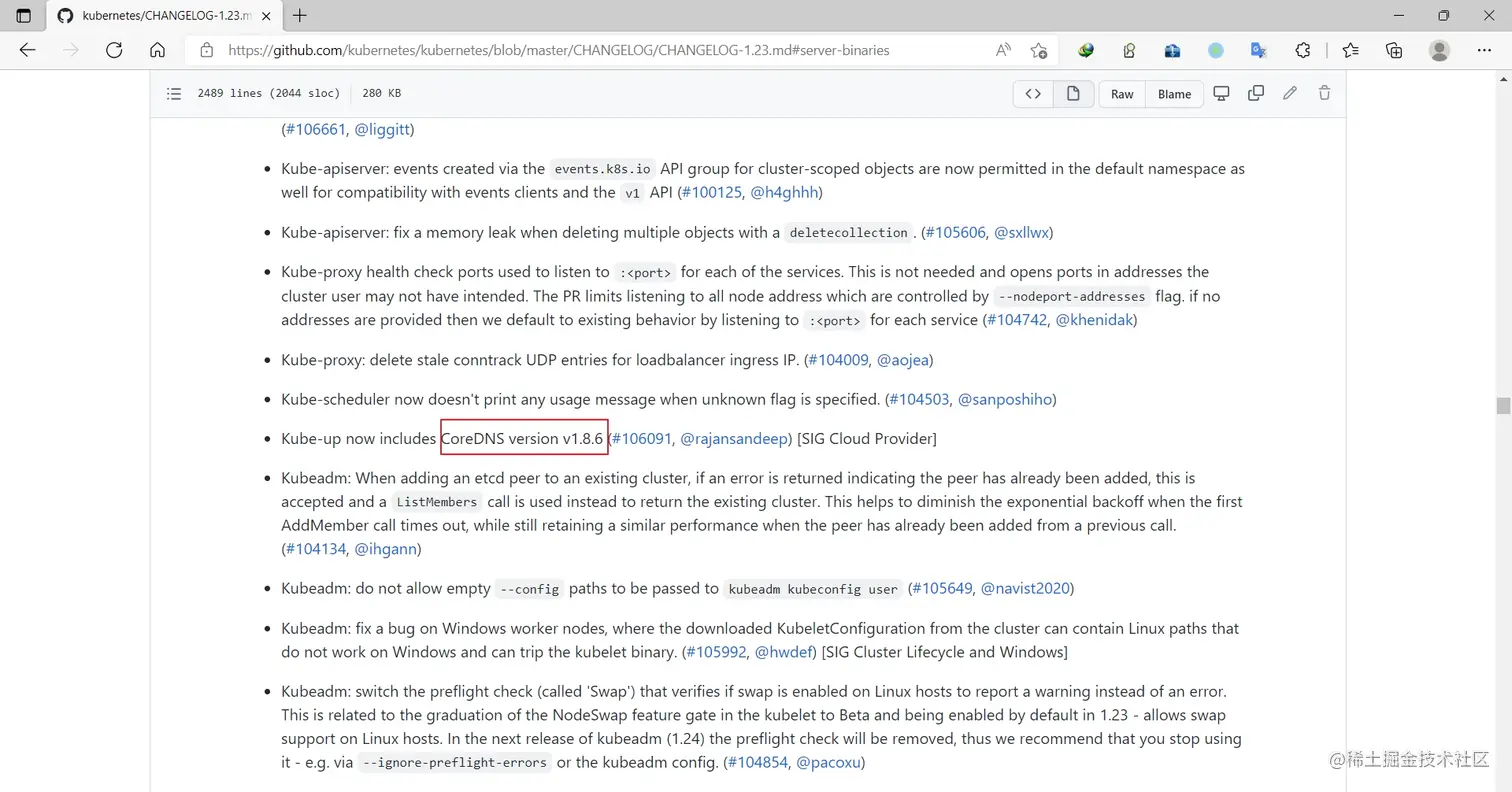
Task: Open pull request #106661
Action: pyautogui.click(x=316, y=129)
